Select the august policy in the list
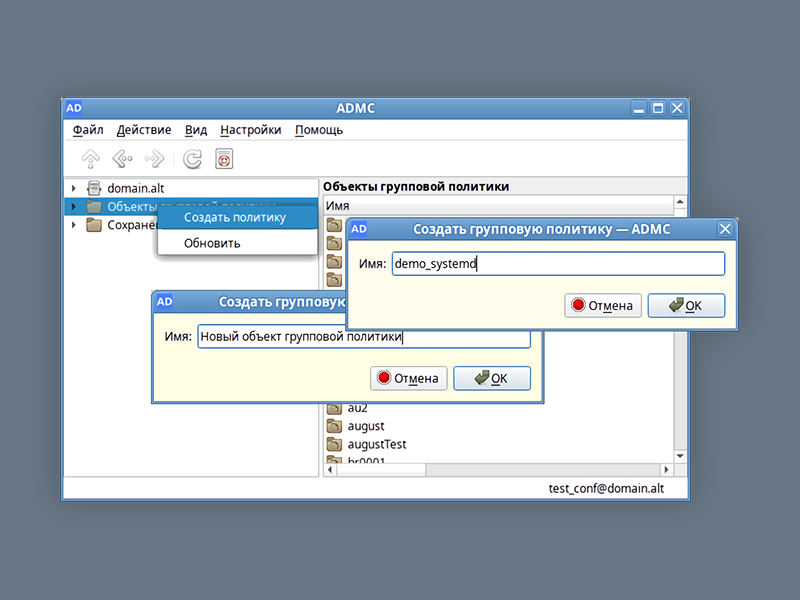This screenshot has width=800, height=600. coord(366,426)
